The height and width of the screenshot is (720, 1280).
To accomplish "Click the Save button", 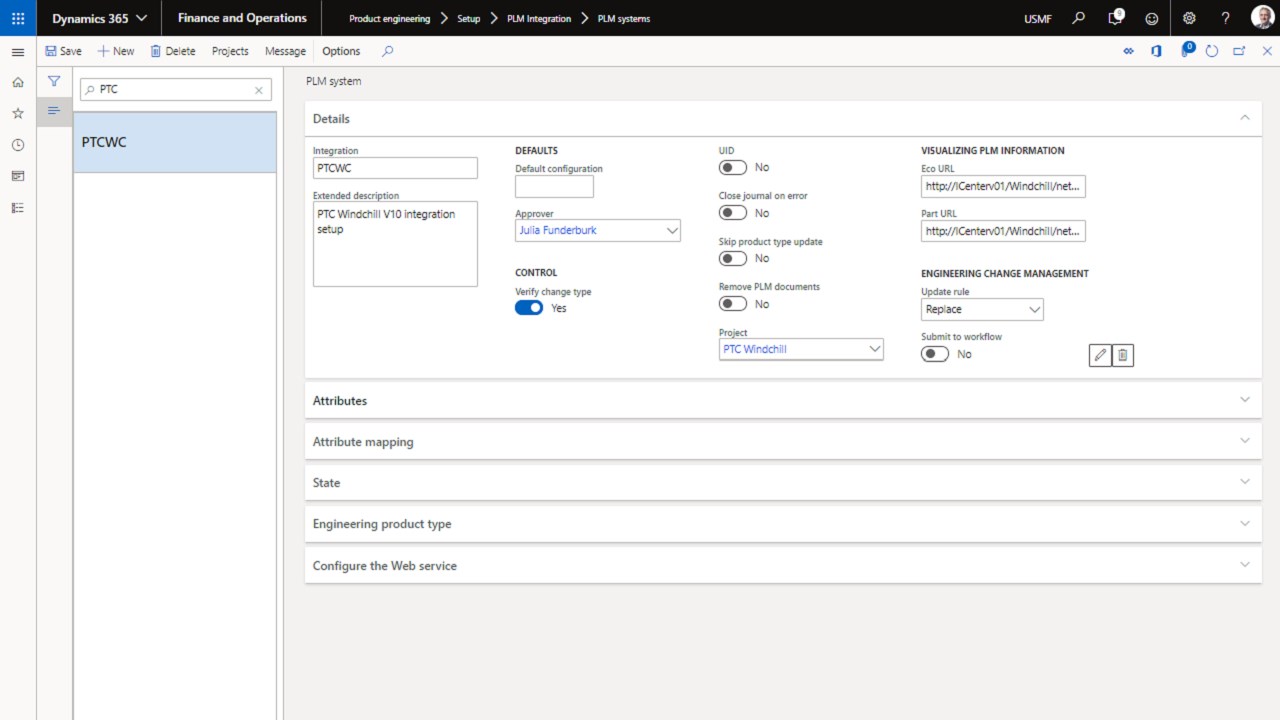I will (x=63, y=51).
